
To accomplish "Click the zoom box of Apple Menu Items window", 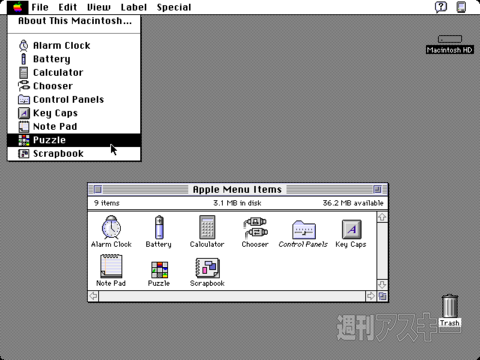I will [377, 189].
